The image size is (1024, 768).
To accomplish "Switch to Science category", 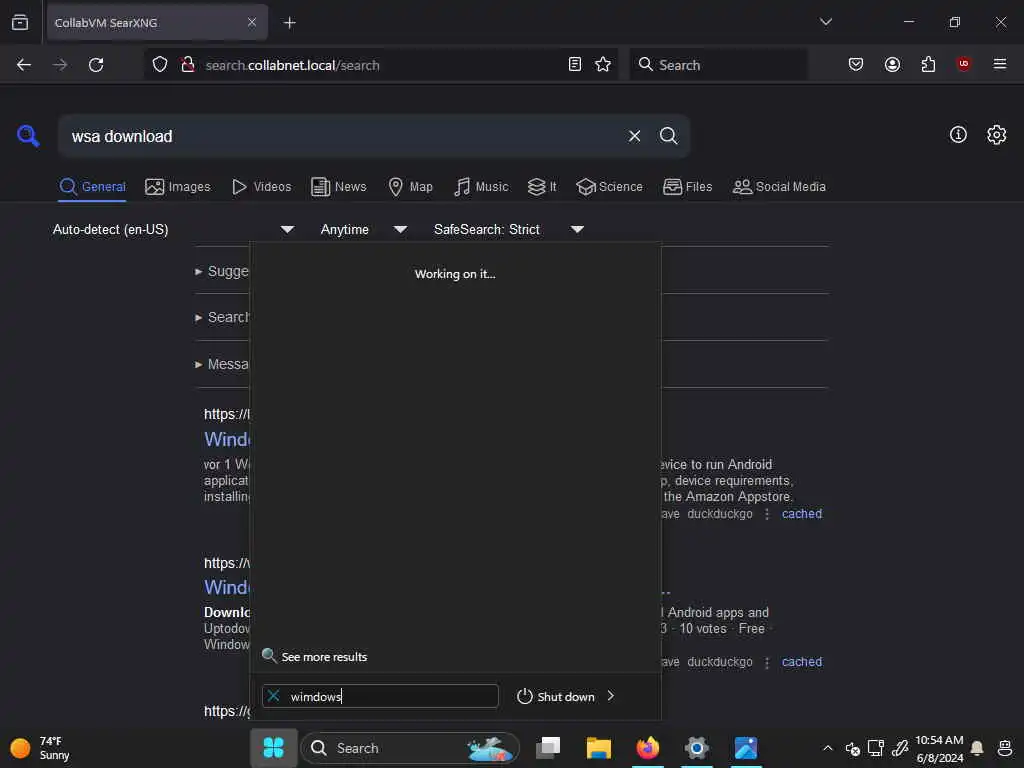I will [x=609, y=187].
